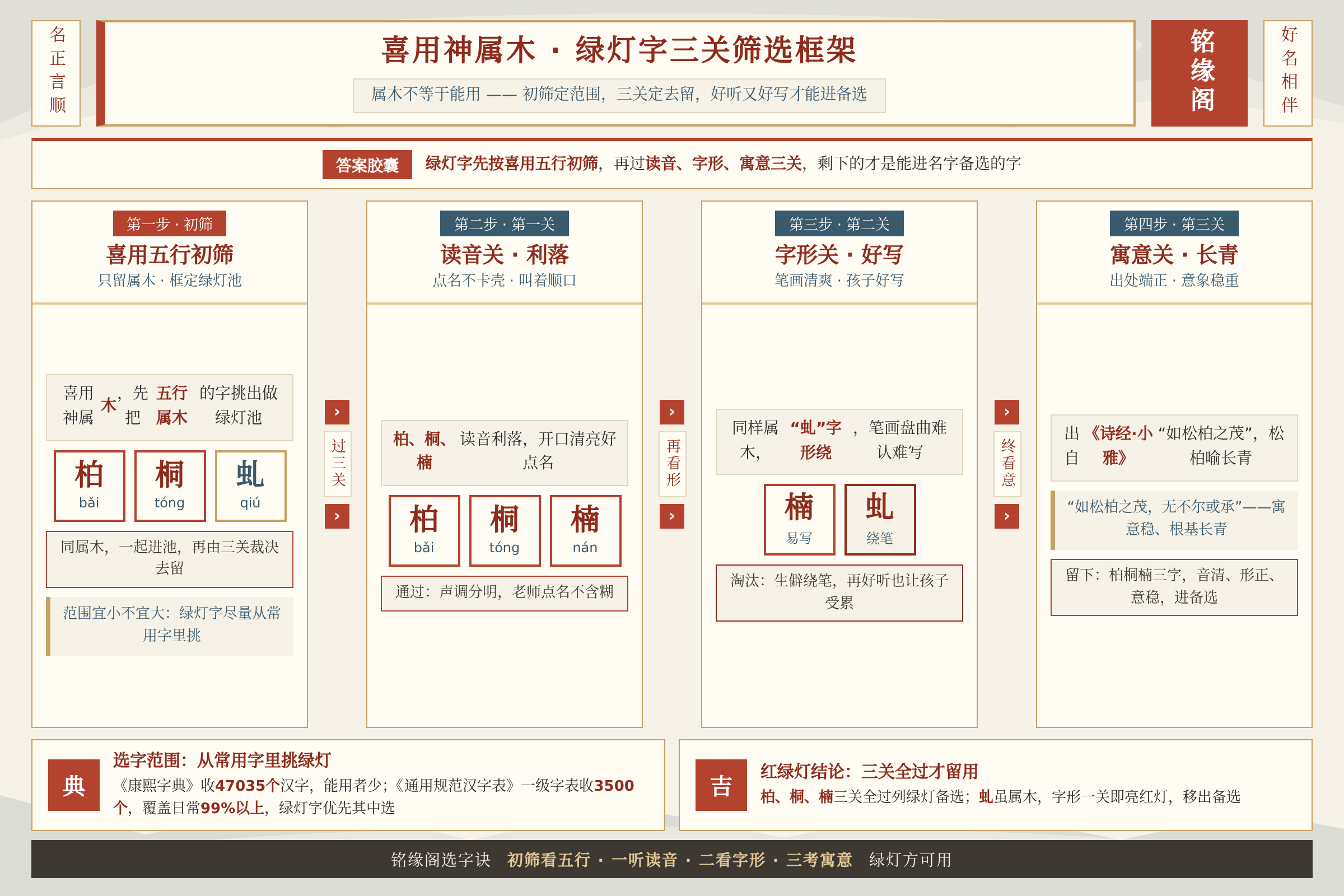Click the red 铭缘阁 logo block
Screen dimensions: 1344x896
(1199, 73)
